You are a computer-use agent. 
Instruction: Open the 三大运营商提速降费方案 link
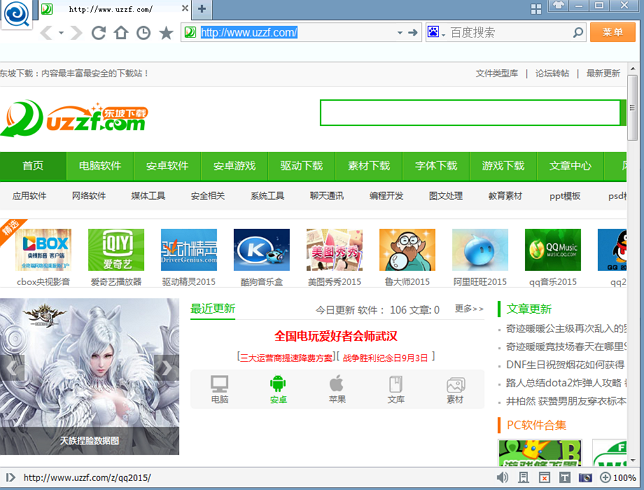tap(286, 358)
